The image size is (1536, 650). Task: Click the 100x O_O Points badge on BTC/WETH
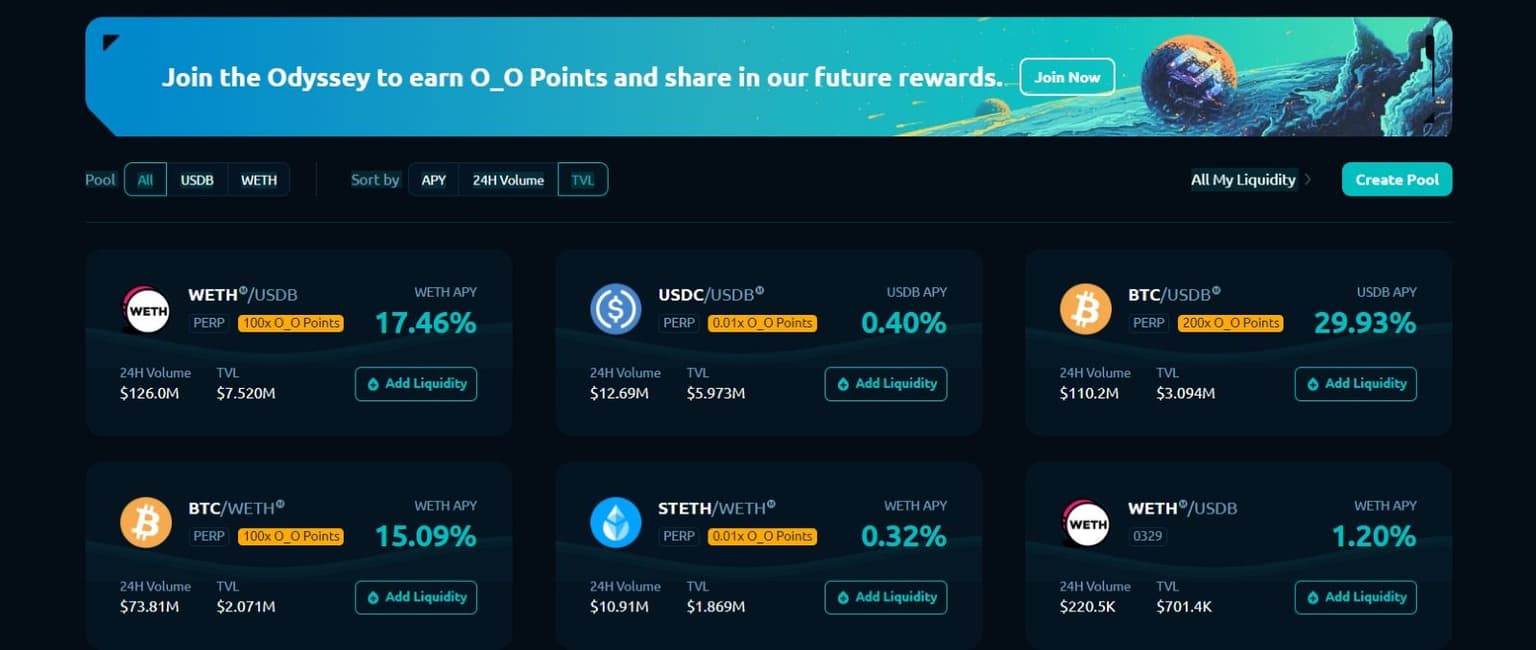pyautogui.click(x=290, y=537)
